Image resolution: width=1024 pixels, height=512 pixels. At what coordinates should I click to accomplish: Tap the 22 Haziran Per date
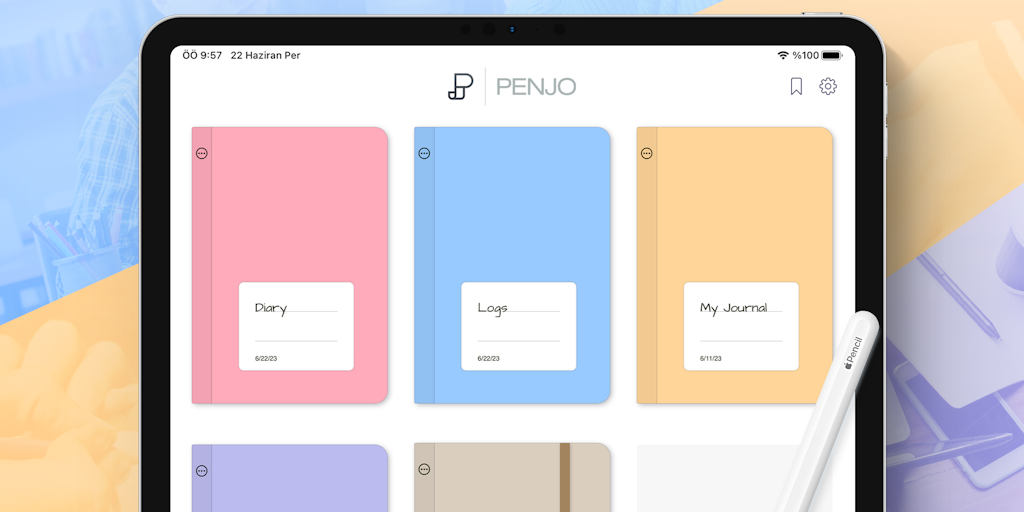pos(266,56)
